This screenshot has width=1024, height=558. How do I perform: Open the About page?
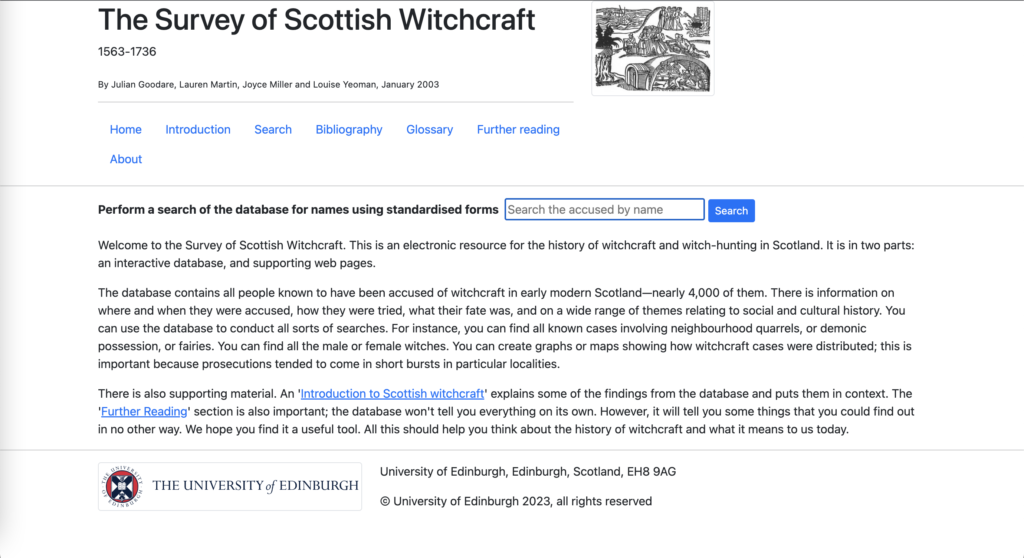(x=125, y=159)
